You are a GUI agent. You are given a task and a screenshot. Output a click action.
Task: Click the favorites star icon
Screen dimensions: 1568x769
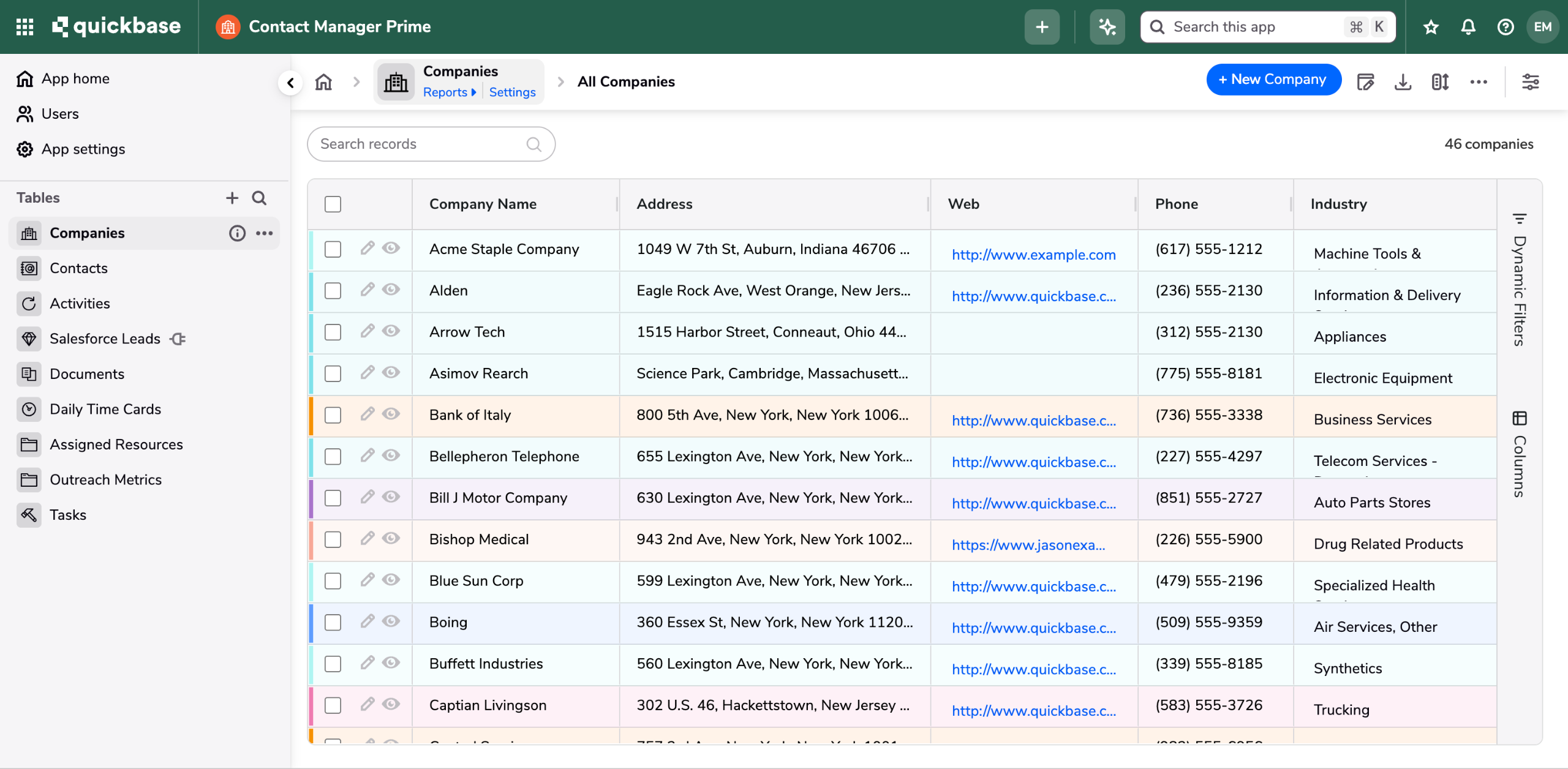pos(1431,27)
